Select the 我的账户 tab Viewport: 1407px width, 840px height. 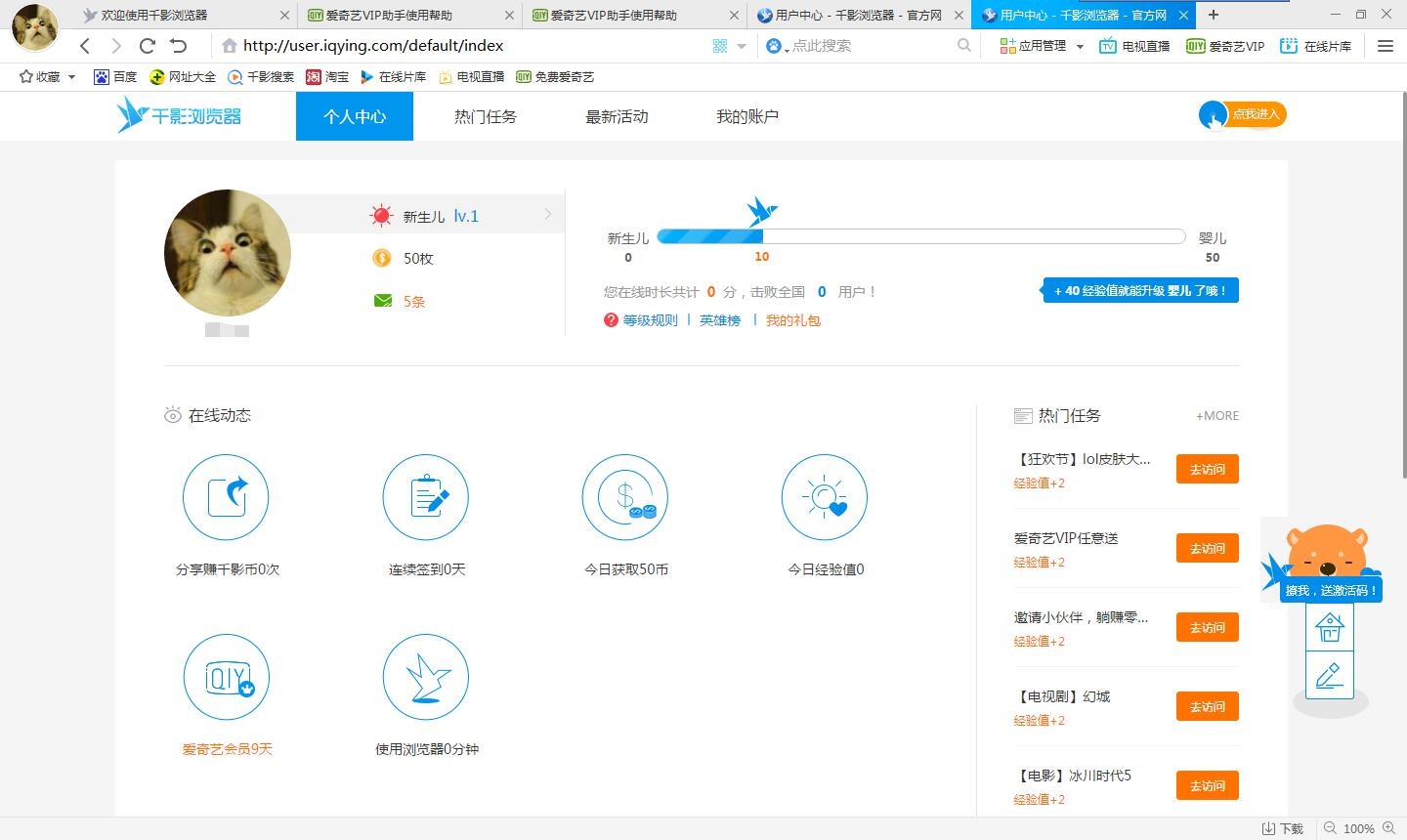click(747, 116)
